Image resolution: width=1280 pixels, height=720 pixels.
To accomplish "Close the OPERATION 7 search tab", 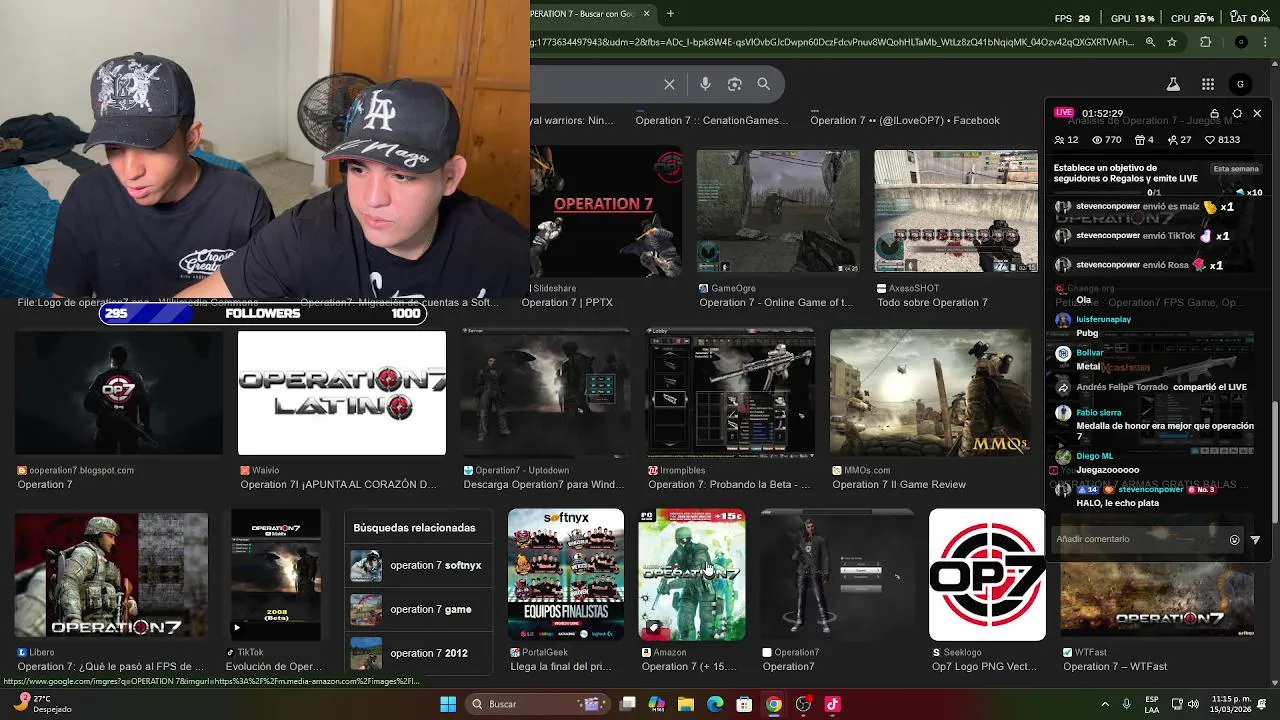I will 647,13.
